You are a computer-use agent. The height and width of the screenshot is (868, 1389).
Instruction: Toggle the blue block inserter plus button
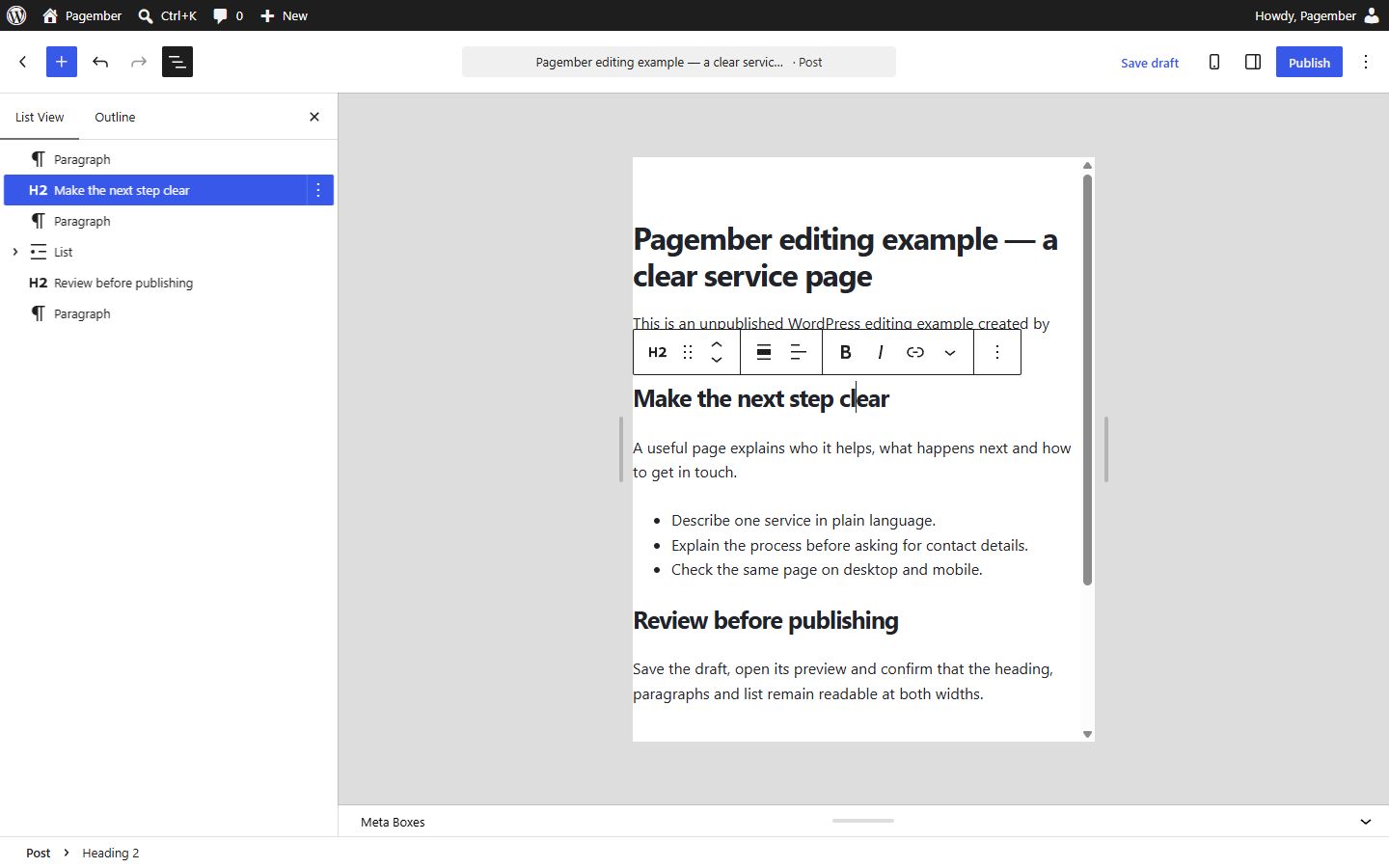tap(62, 62)
